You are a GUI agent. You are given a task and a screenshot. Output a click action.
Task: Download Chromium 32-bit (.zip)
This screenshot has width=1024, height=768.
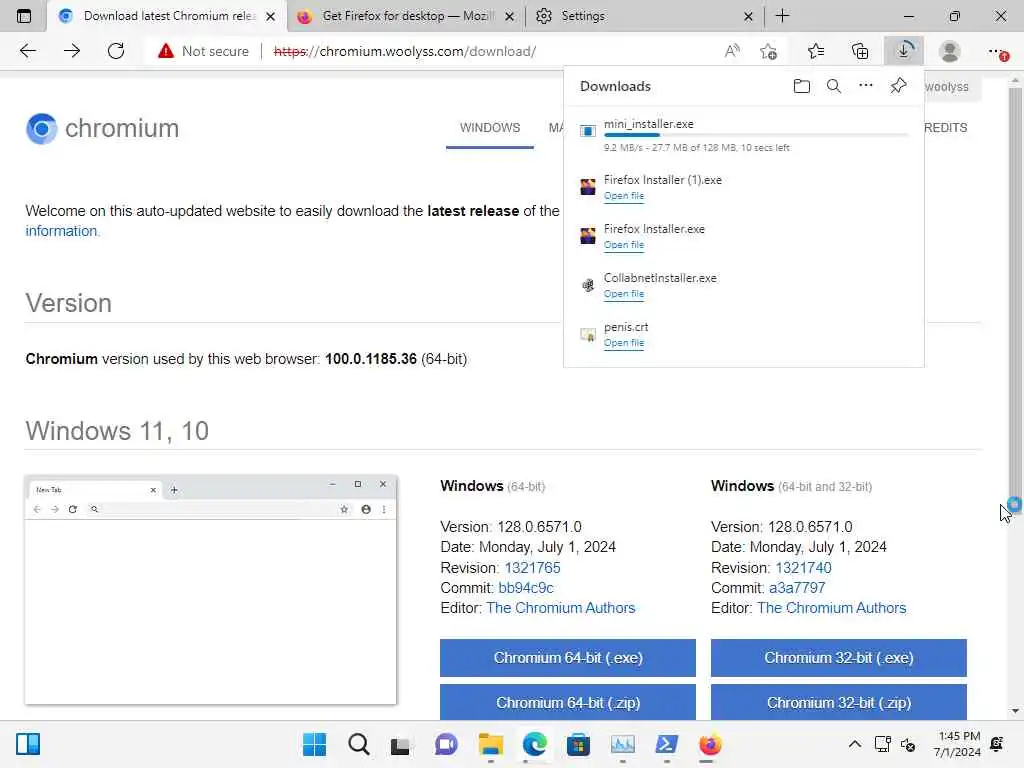839,703
